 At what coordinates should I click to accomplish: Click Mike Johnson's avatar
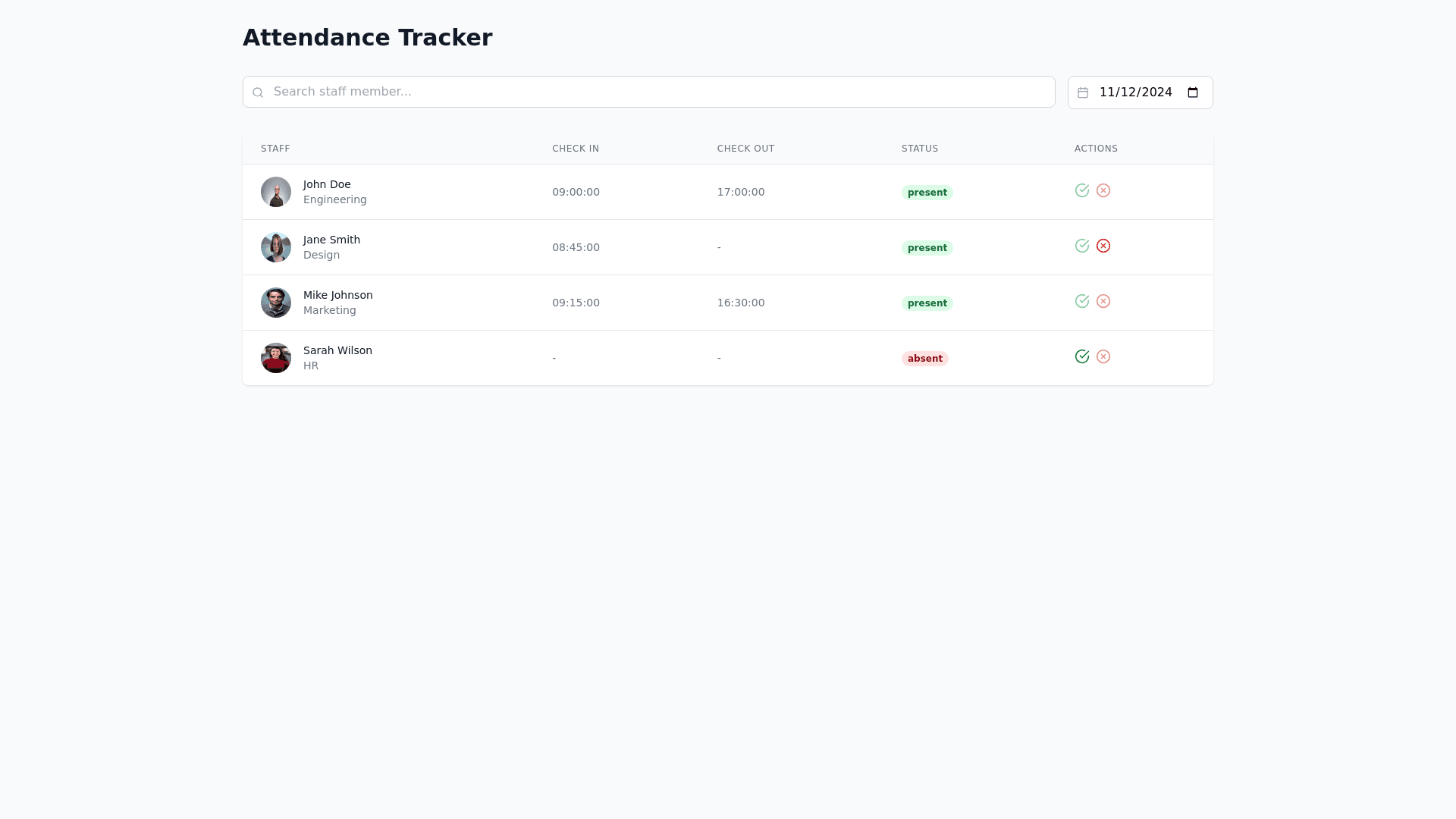pos(276,303)
